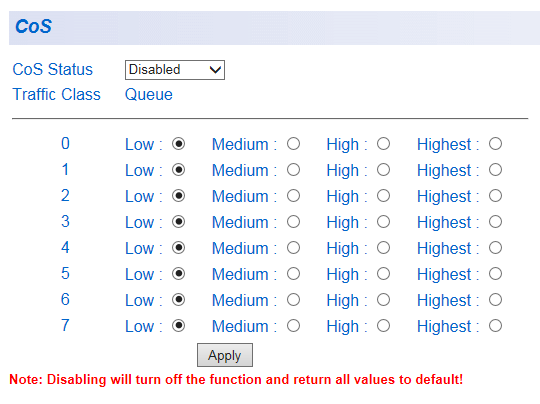Screen dimensions: 540x404
Task: Choose Low queue for traffic class 1
Action: tap(178, 170)
